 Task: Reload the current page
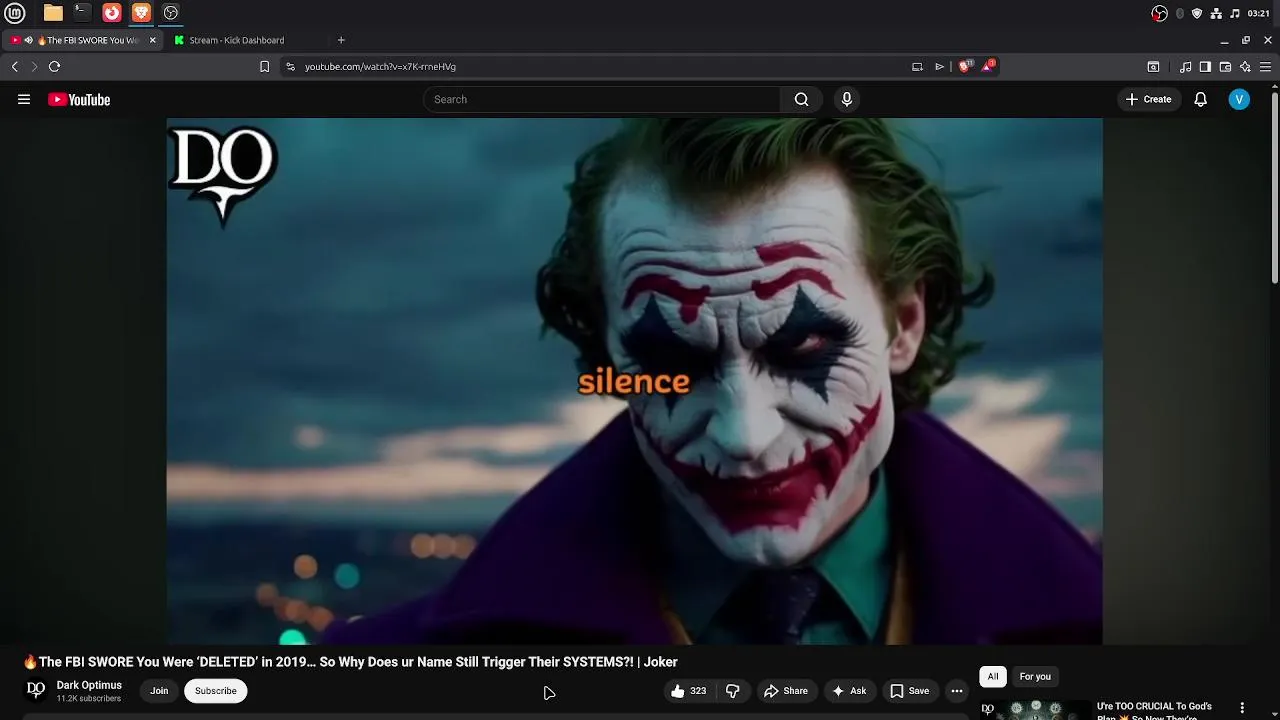tap(55, 67)
